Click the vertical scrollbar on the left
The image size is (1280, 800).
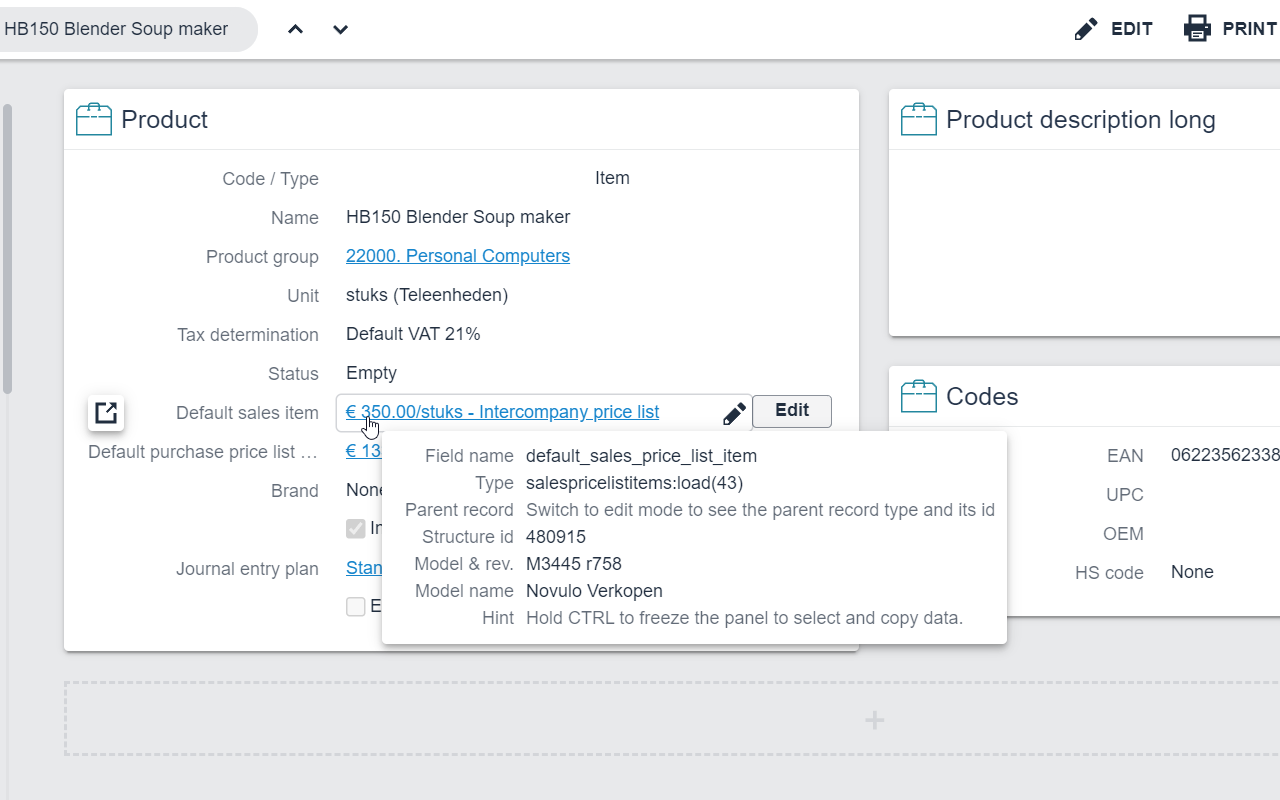[8, 250]
